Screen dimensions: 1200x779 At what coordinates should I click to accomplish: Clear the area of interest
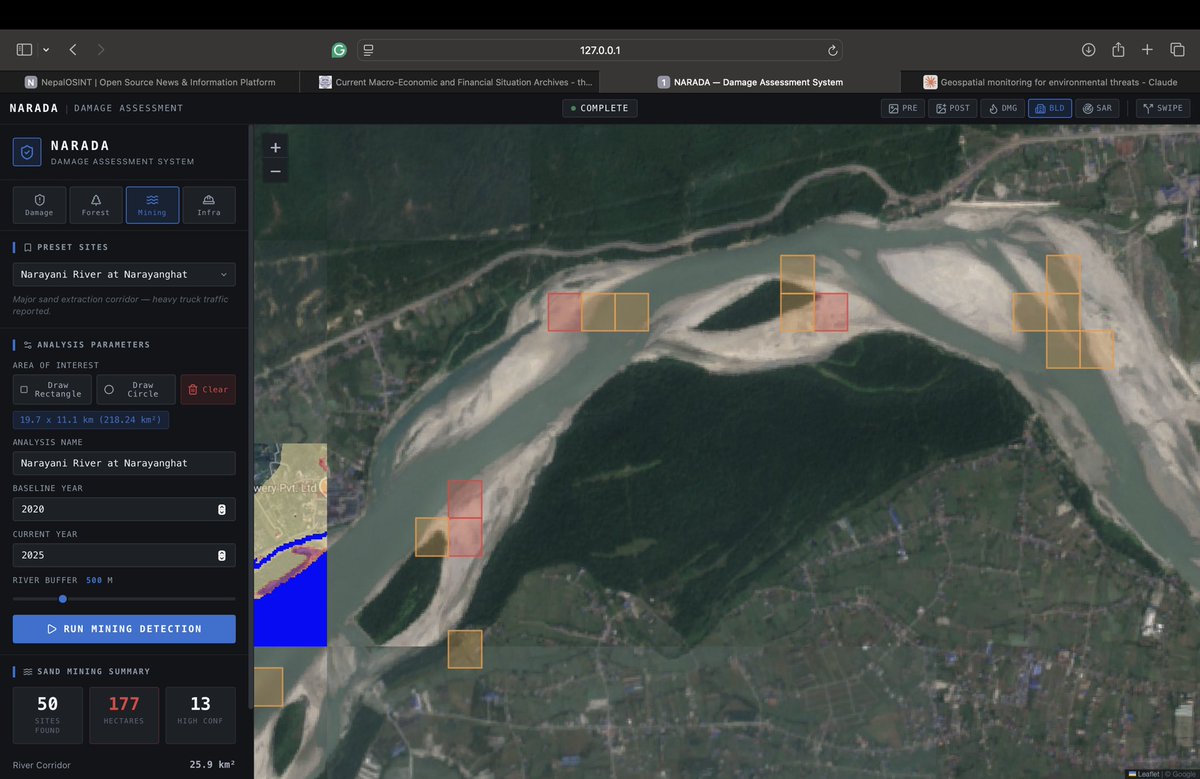(x=208, y=390)
